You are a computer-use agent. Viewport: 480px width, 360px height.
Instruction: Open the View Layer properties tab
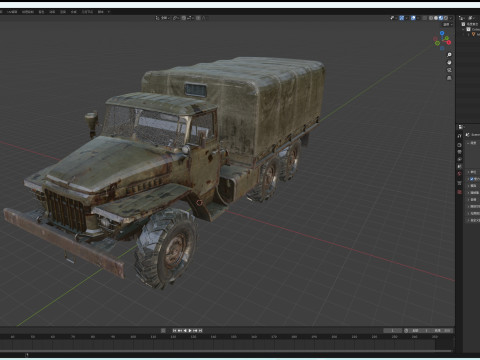459,159
